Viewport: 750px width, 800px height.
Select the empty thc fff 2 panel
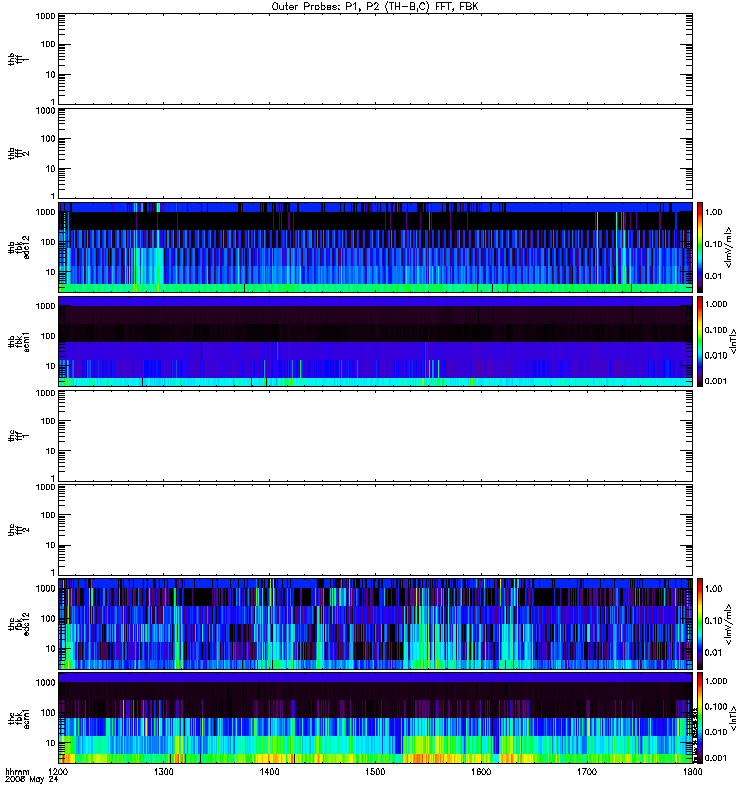375,530
